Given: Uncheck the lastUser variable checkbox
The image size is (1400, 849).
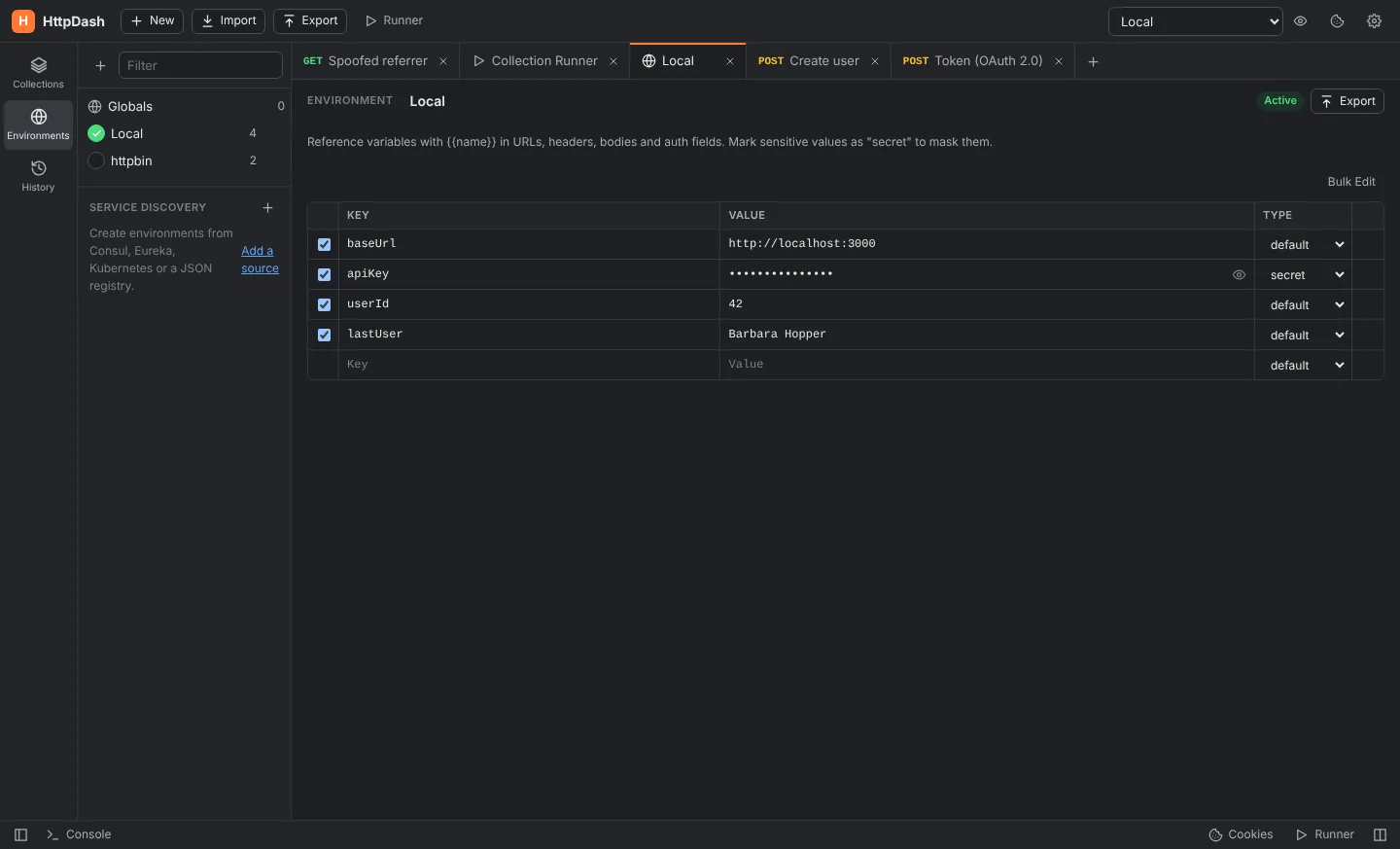Looking at the screenshot, I should coord(324,335).
